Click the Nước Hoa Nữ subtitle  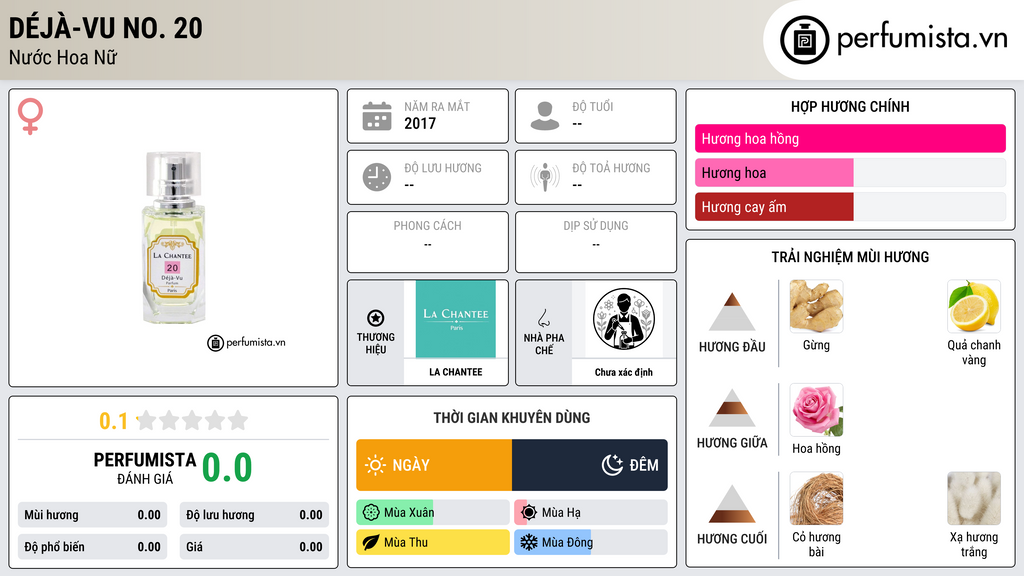point(63,57)
